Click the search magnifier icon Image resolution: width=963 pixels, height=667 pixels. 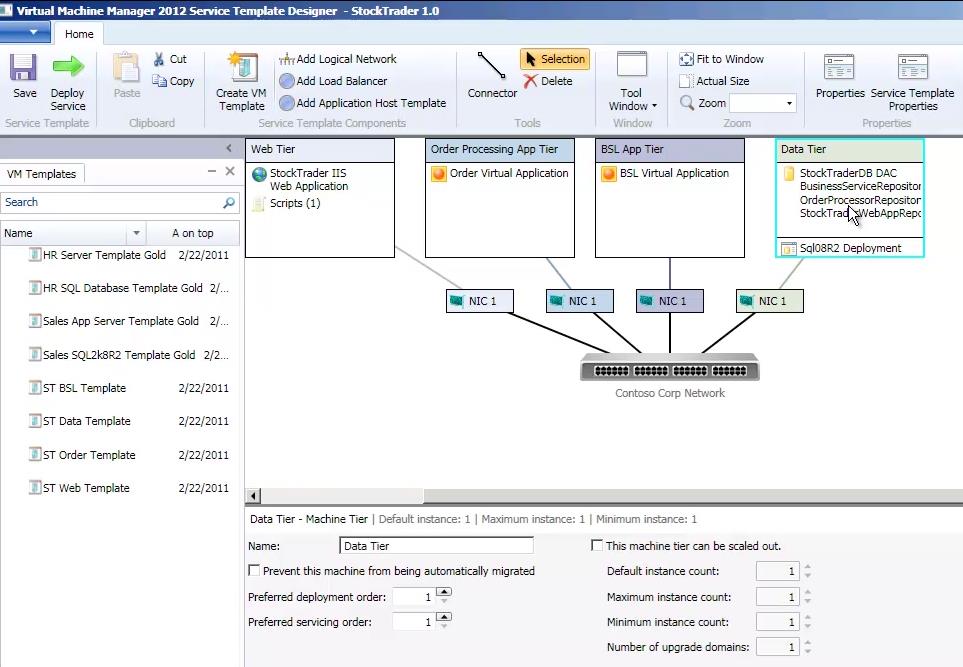pos(229,202)
